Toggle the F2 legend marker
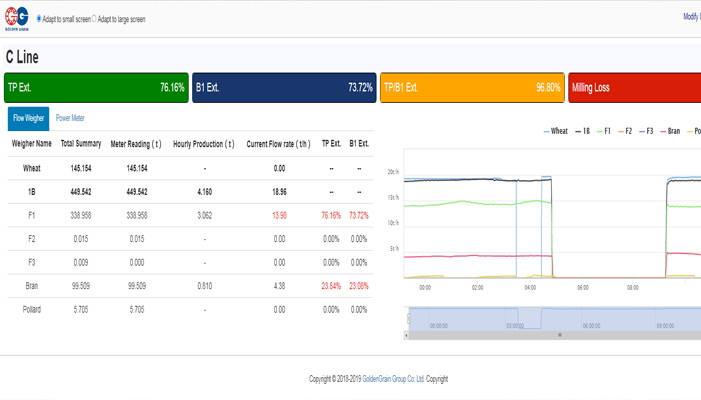Screen dimensions: 701x400 [x=625, y=131]
